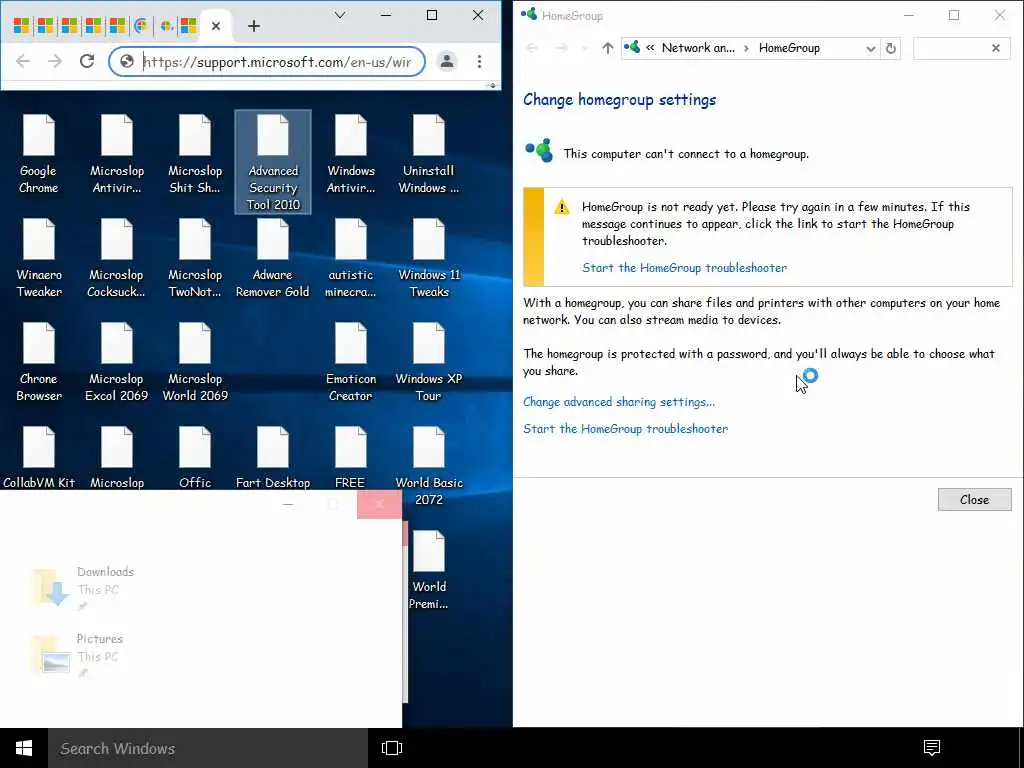
Task: Click the HomeGroup breadcrumb segment
Action: [789, 48]
